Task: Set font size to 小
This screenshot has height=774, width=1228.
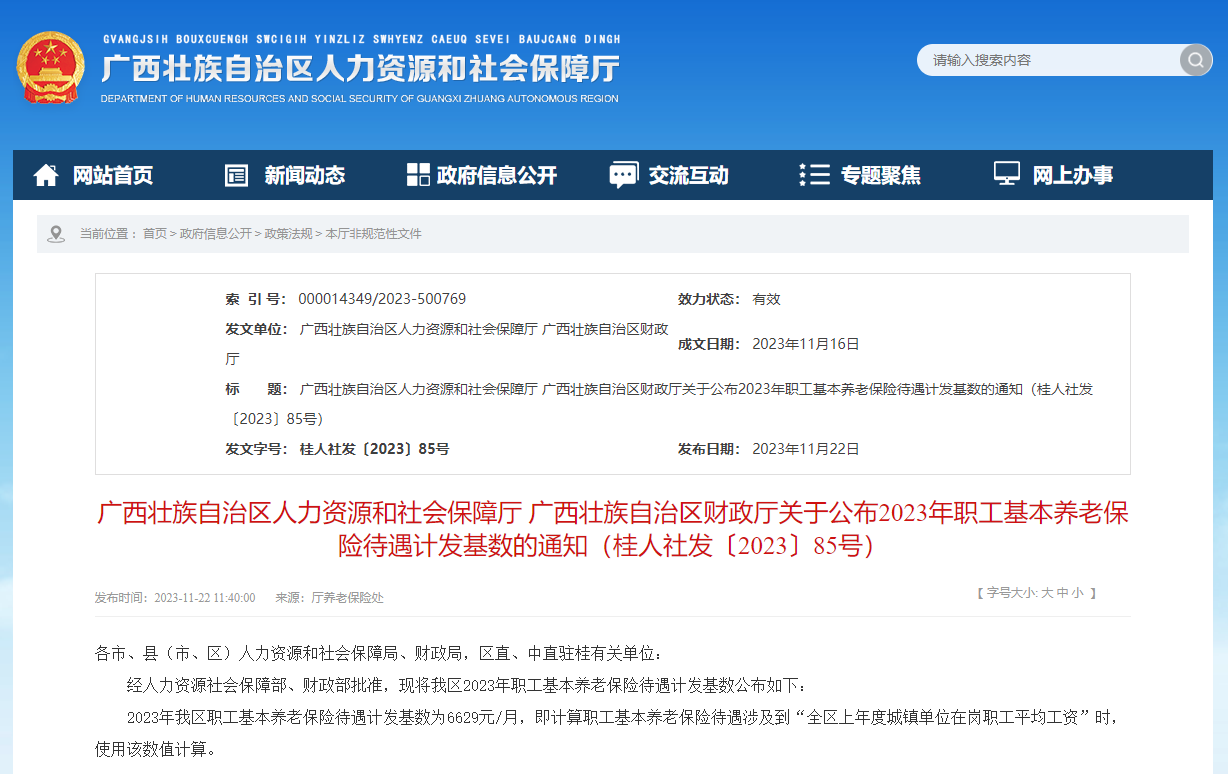Action: point(1077,593)
